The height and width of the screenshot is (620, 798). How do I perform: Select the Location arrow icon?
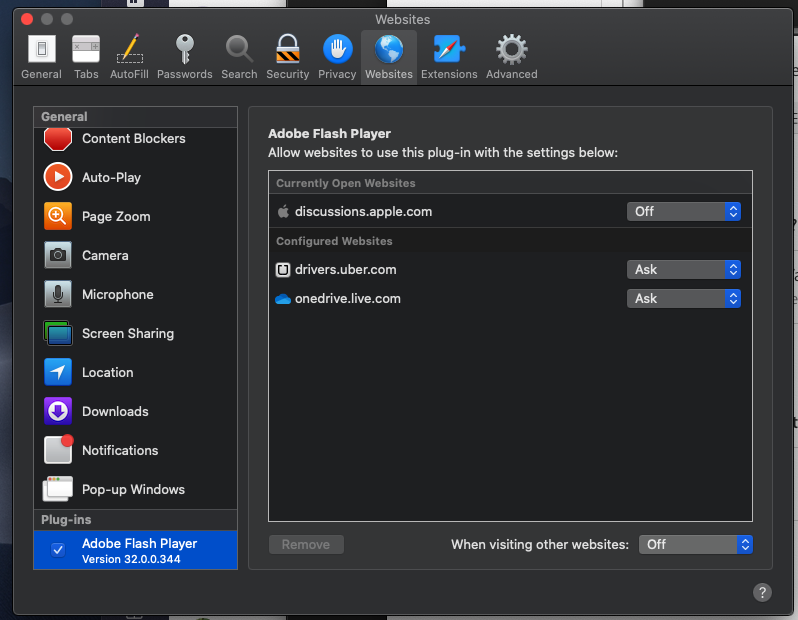click(x=58, y=372)
